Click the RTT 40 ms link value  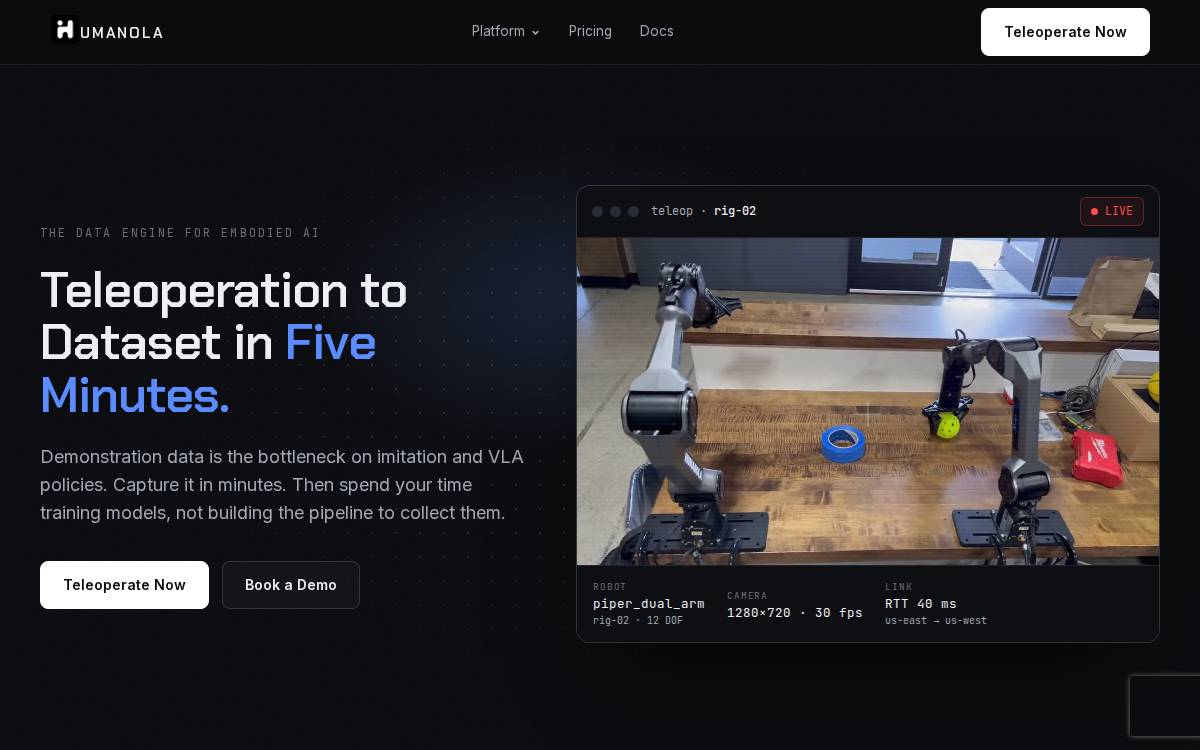click(921, 604)
